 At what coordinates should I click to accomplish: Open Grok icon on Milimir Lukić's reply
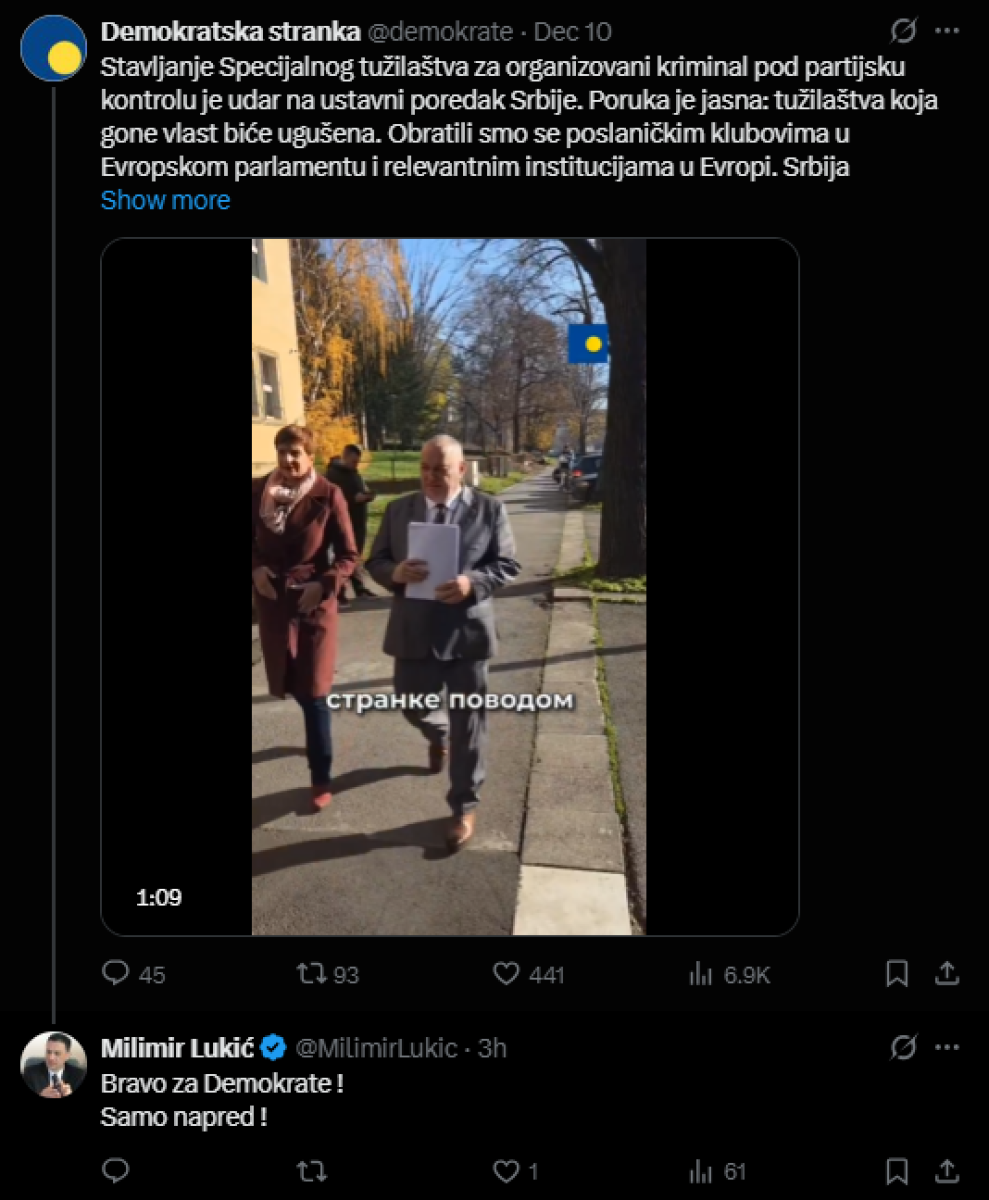coord(903,1048)
